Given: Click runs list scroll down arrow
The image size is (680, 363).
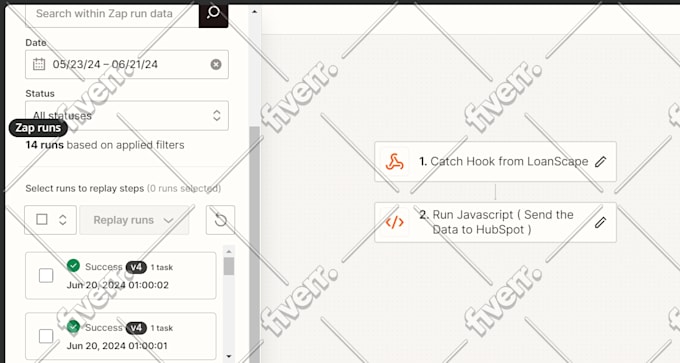Looking at the screenshot, I should (229, 356).
